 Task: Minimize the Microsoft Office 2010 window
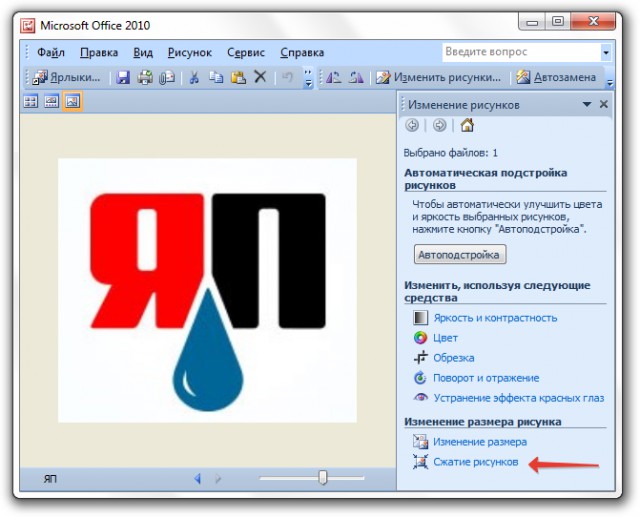tap(532, 21)
